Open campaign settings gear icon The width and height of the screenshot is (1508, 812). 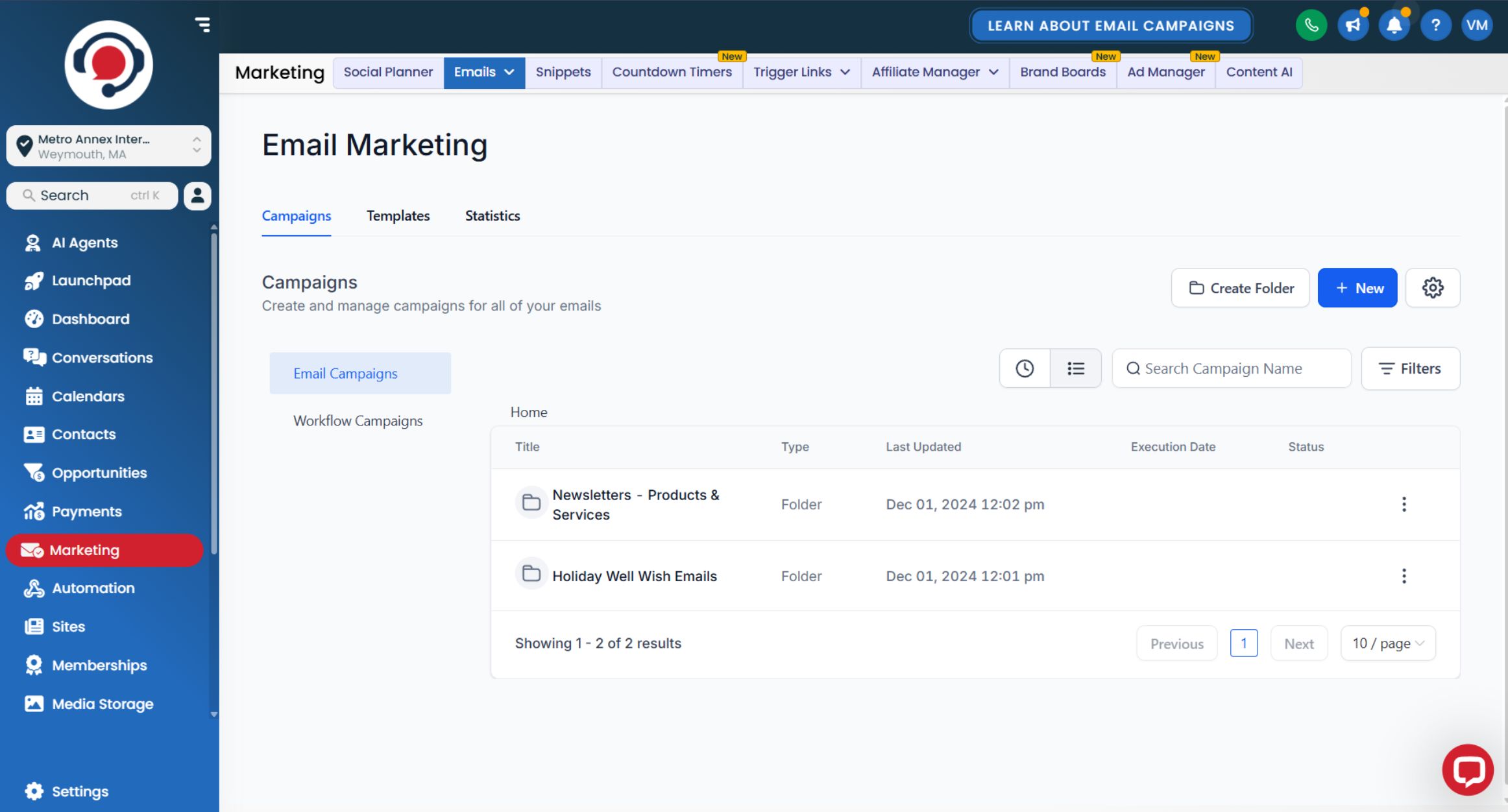[1433, 287]
